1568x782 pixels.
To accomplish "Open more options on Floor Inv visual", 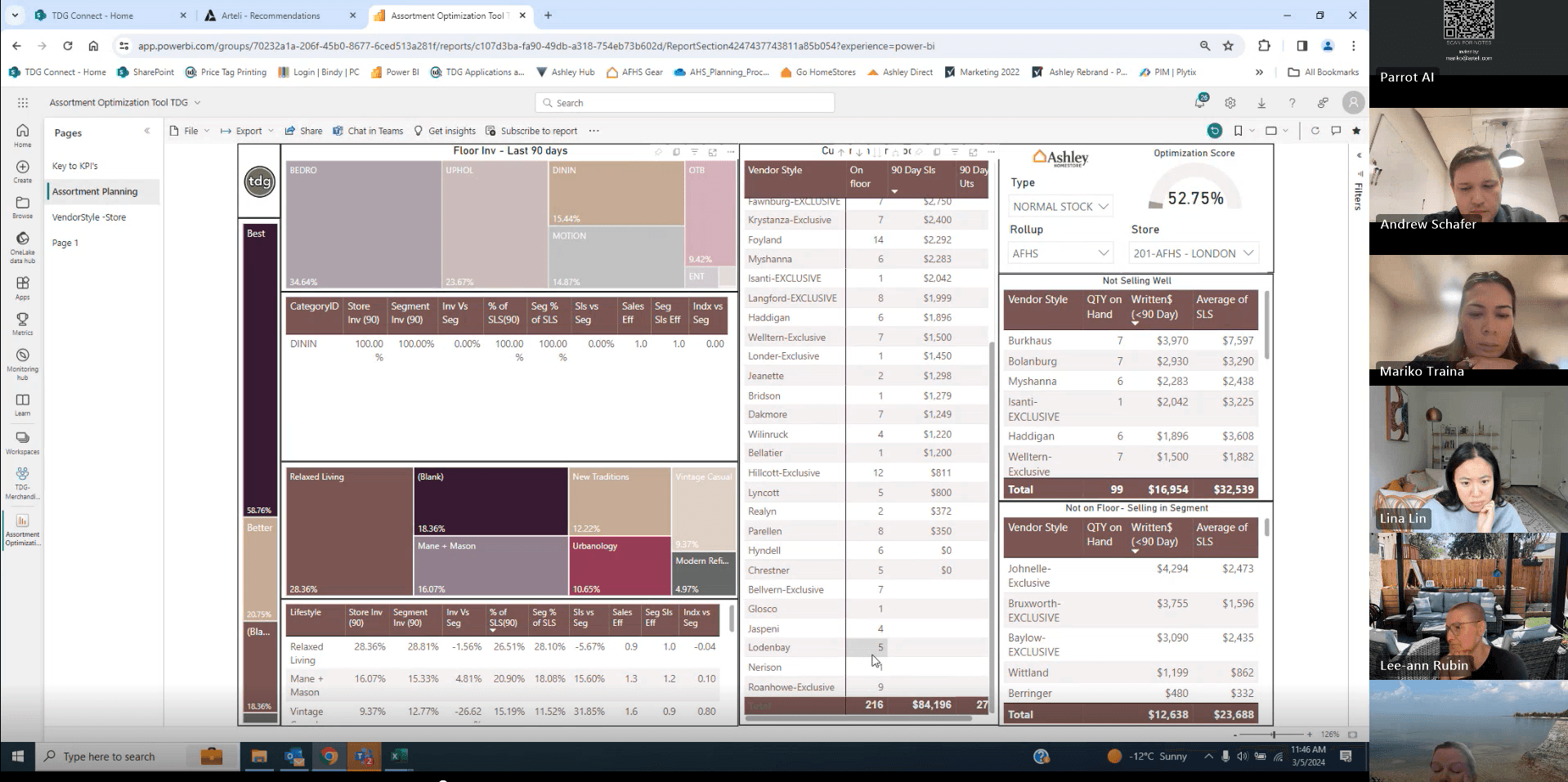I will (731, 152).
